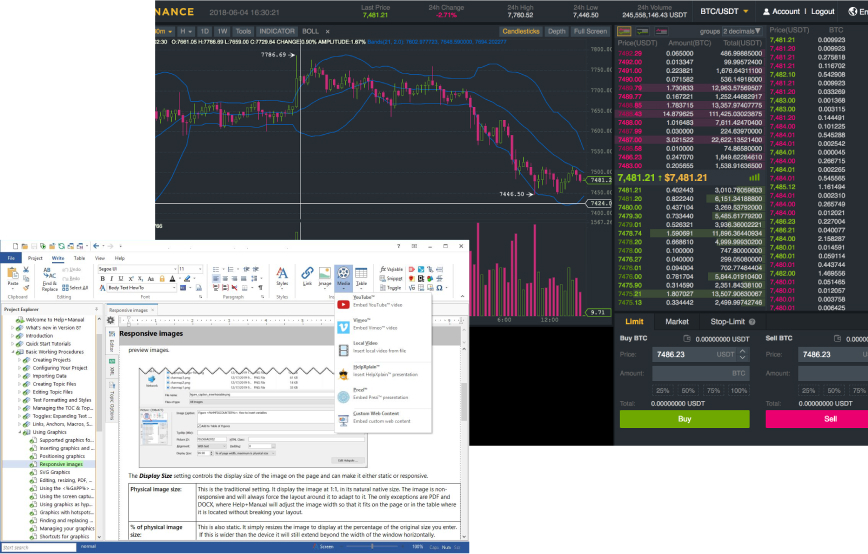
Task: Open the decimals grouping dropdown
Action: (x=730, y=31)
